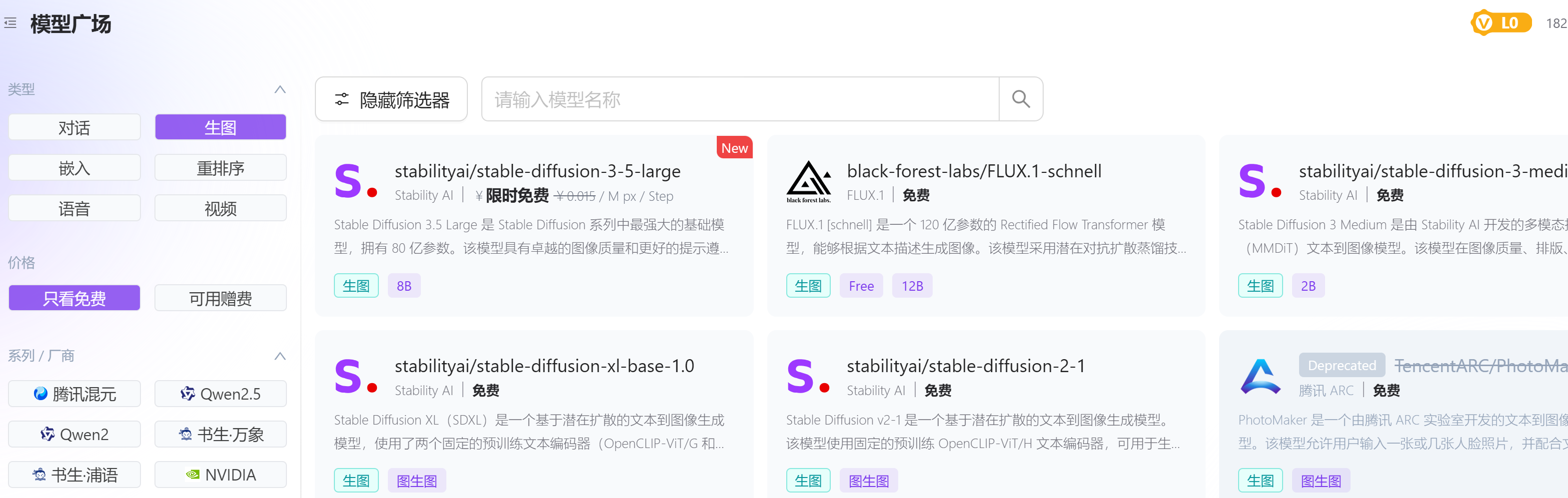This screenshot has height=498, width=1568.
Task: Open stabilityai/stable-diffusion-3-medium model
Action: (x=1433, y=171)
